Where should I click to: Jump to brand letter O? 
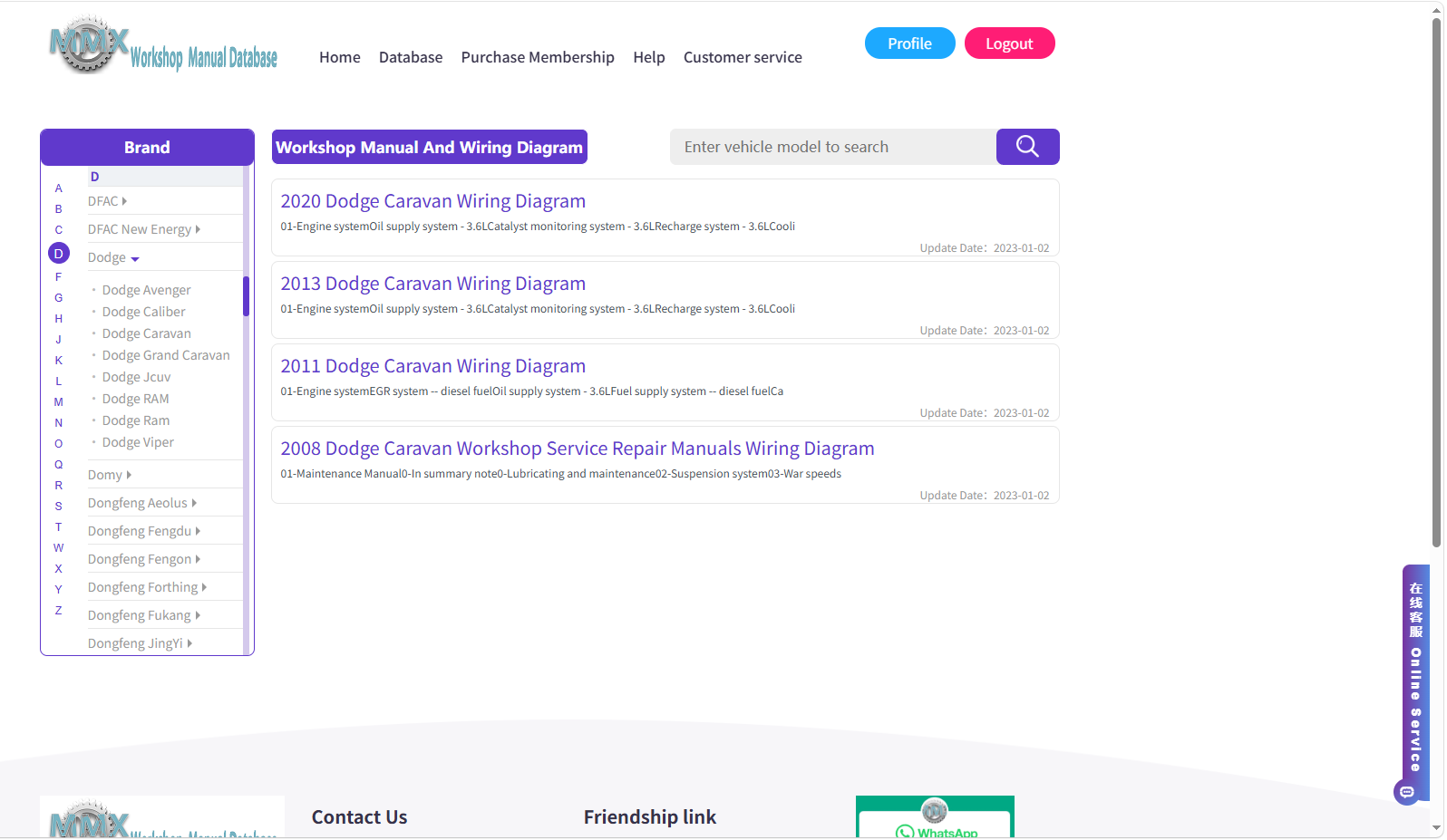[59, 444]
